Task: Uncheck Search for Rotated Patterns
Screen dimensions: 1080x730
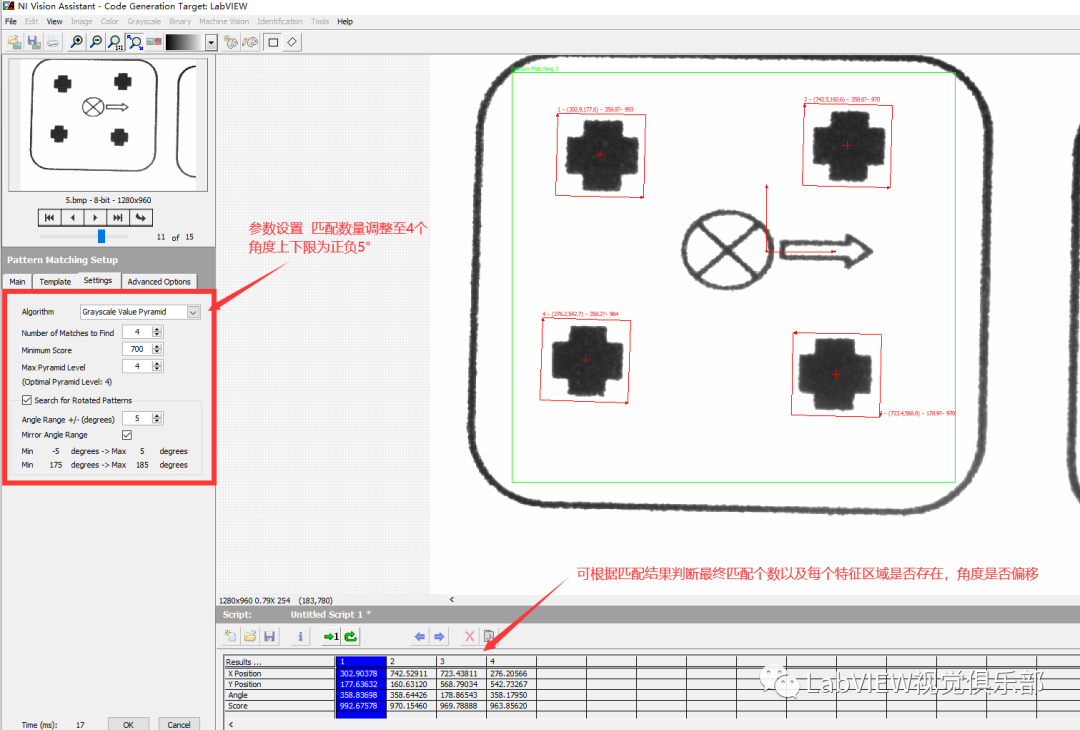Action: 26,400
